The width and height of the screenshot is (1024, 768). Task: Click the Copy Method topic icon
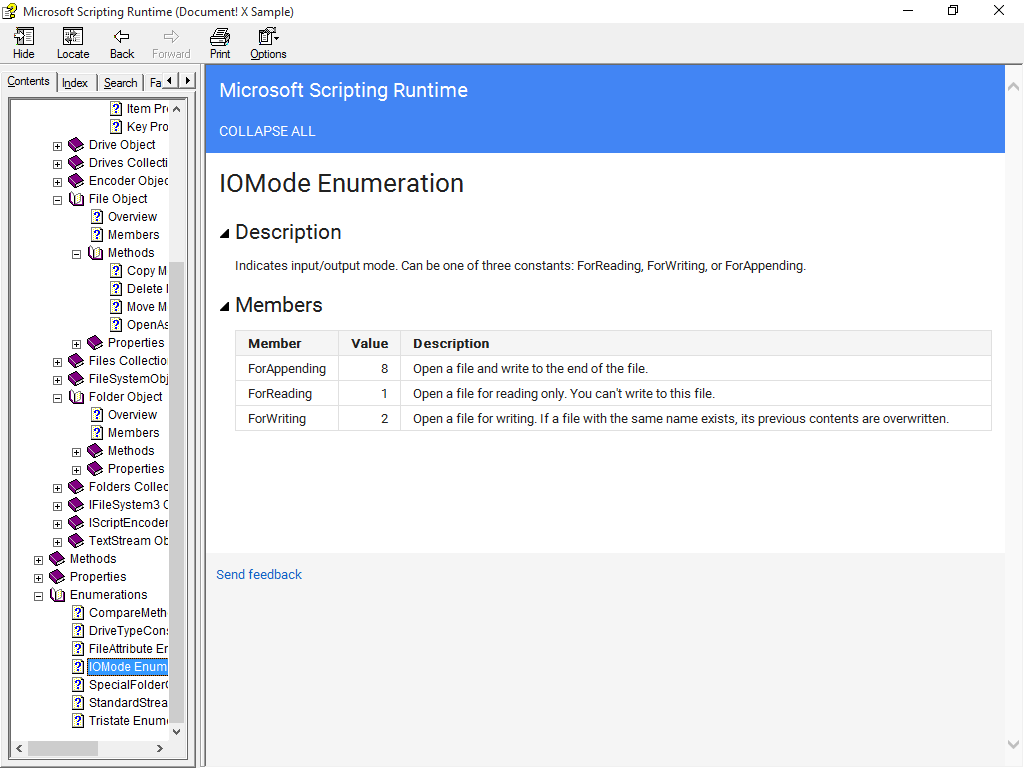pyautogui.click(x=116, y=270)
